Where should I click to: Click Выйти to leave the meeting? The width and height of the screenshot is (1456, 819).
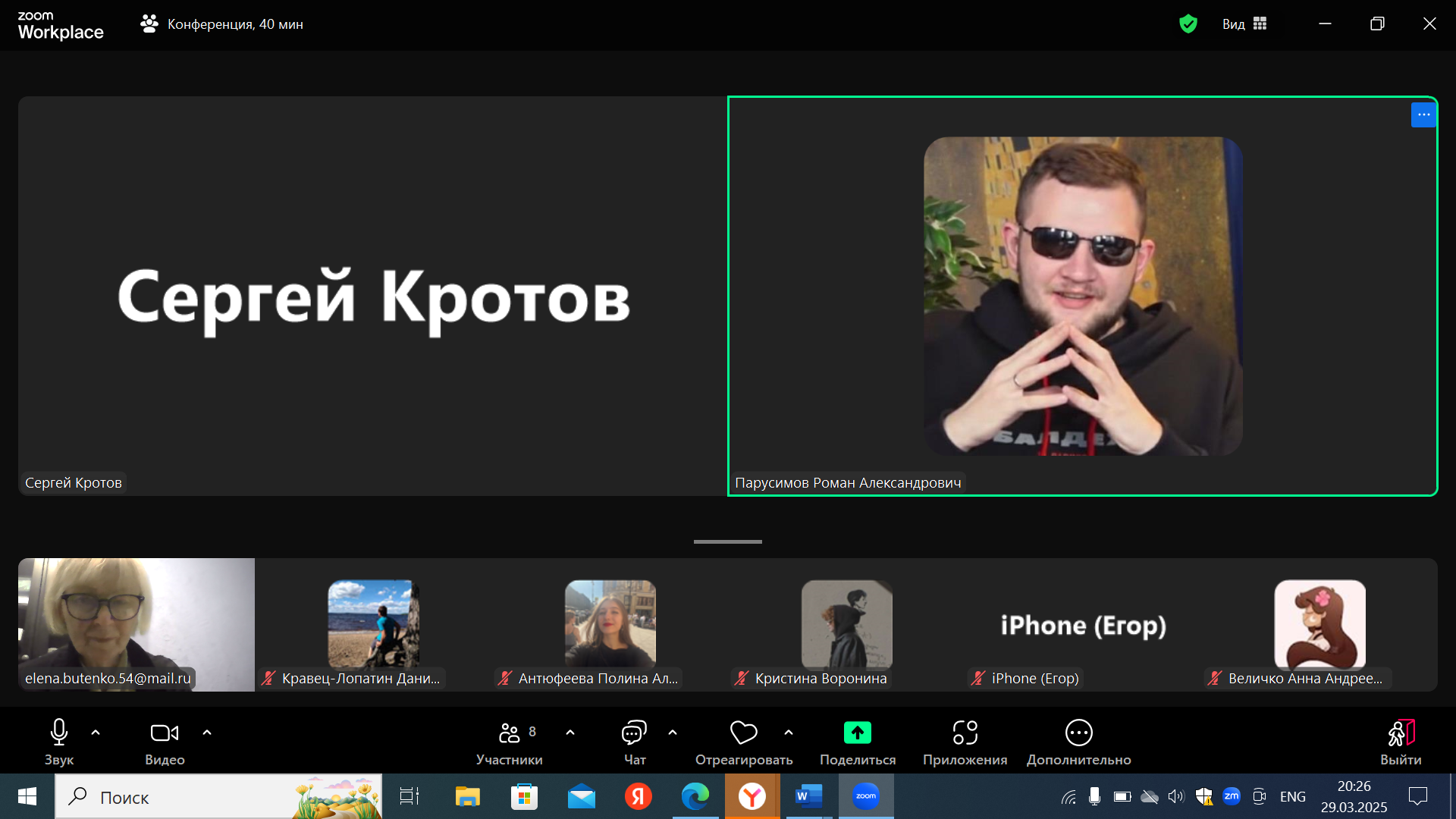(1401, 742)
